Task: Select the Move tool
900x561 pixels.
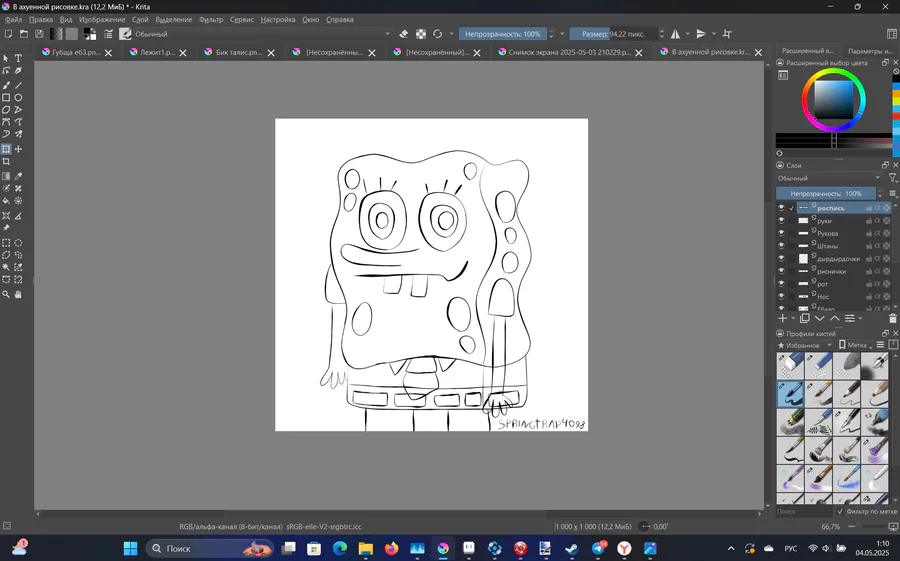Action: [18, 149]
